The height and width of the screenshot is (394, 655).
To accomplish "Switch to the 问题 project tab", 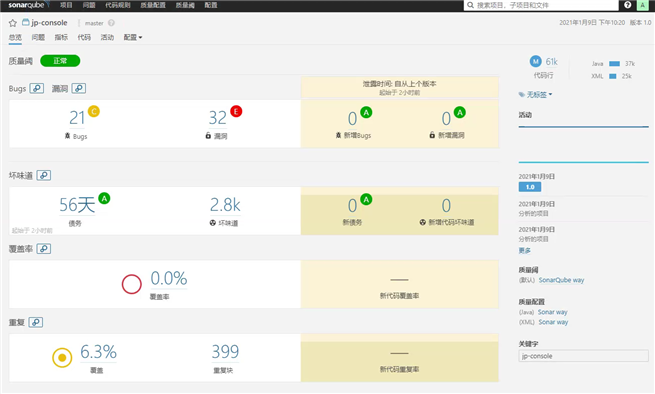I will pos(38,38).
